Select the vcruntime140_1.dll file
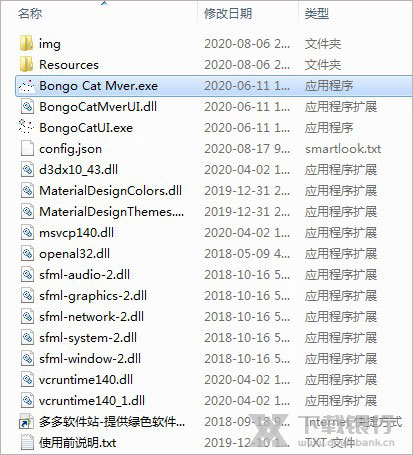 pyautogui.click(x=92, y=401)
